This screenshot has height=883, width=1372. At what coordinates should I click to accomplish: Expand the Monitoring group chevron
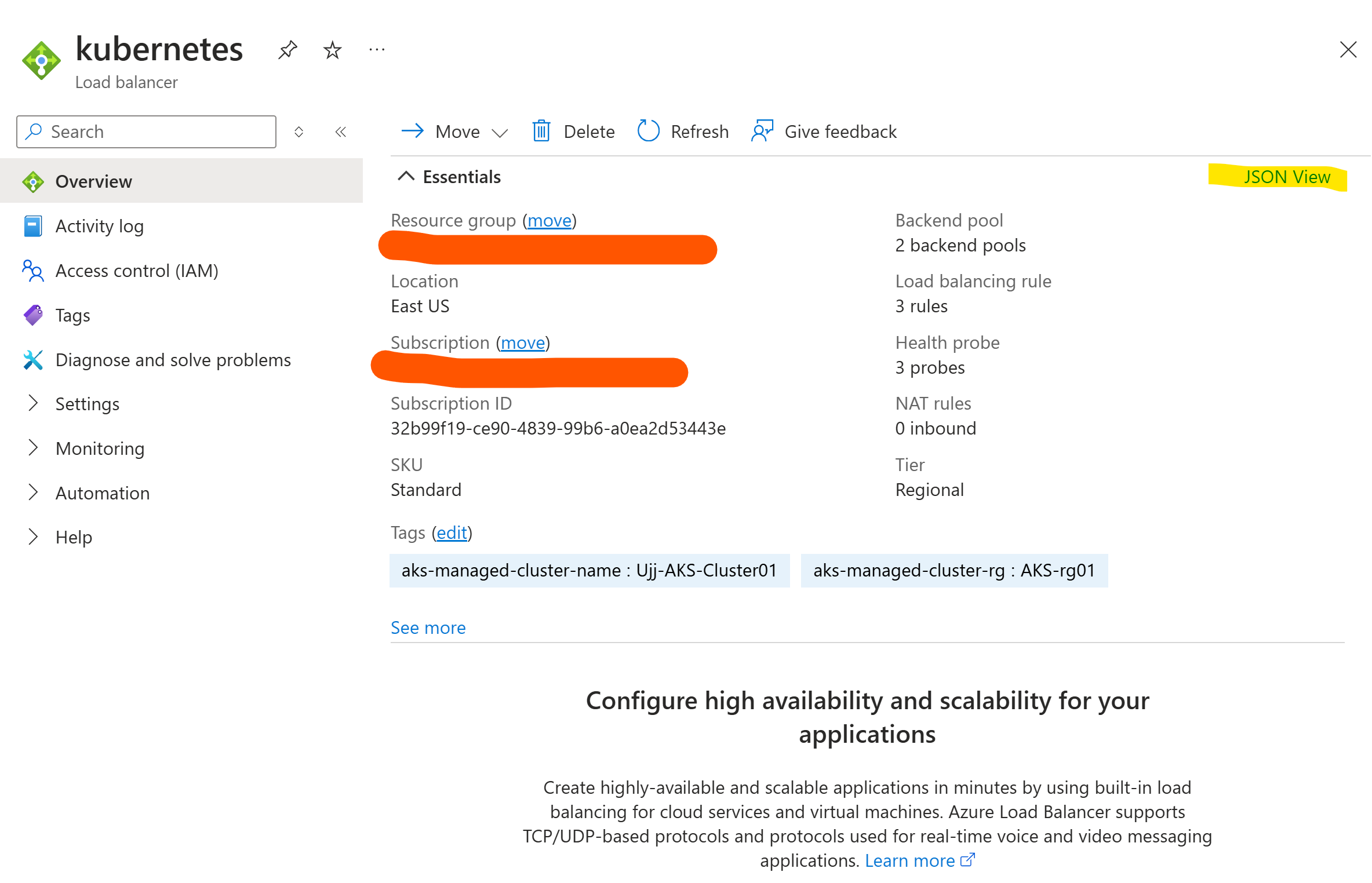[x=33, y=448]
